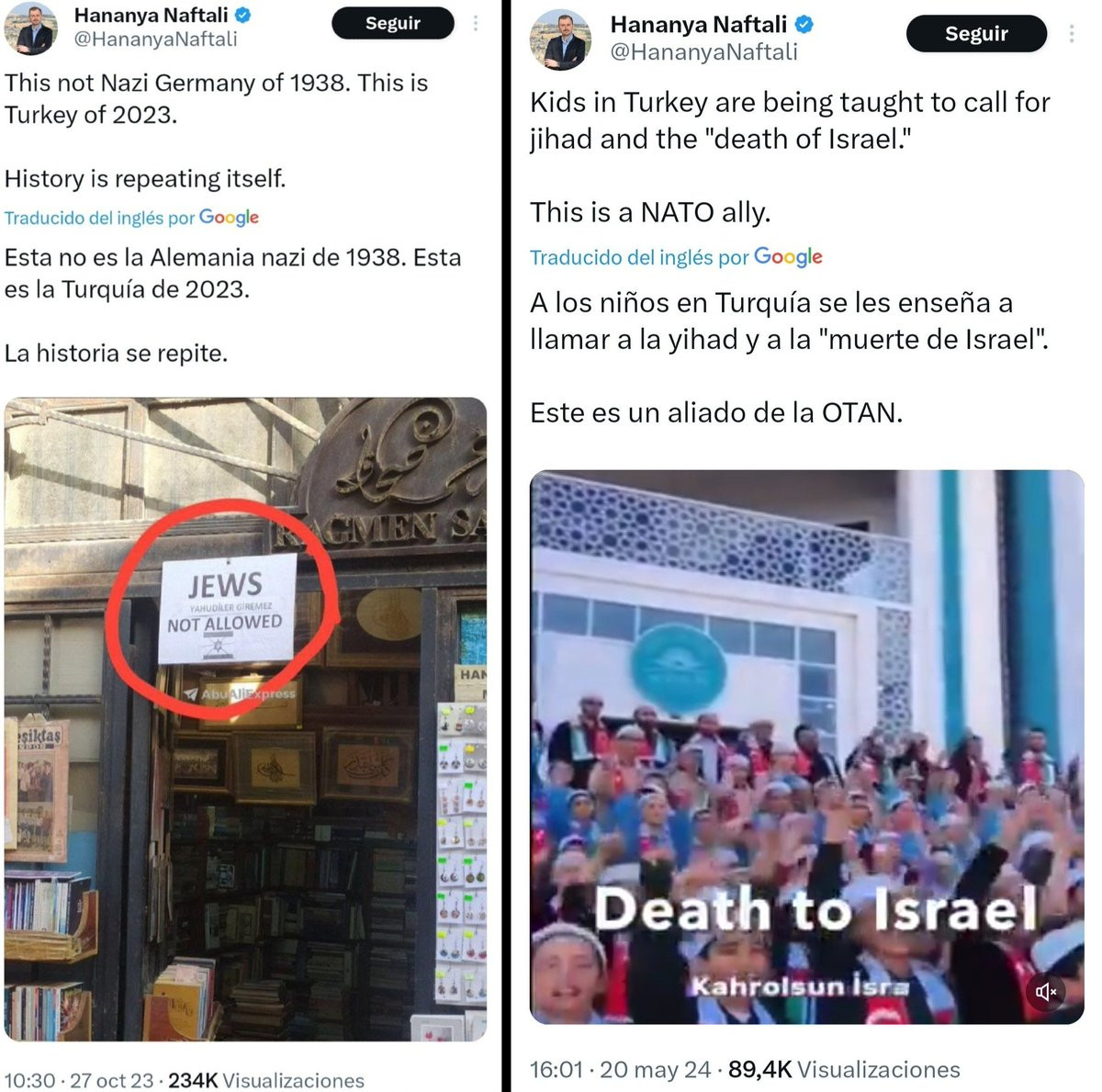This screenshot has width=1102, height=1092.
Task: Open @HananyaNaftali handle in right tweet
Action: pos(704,52)
